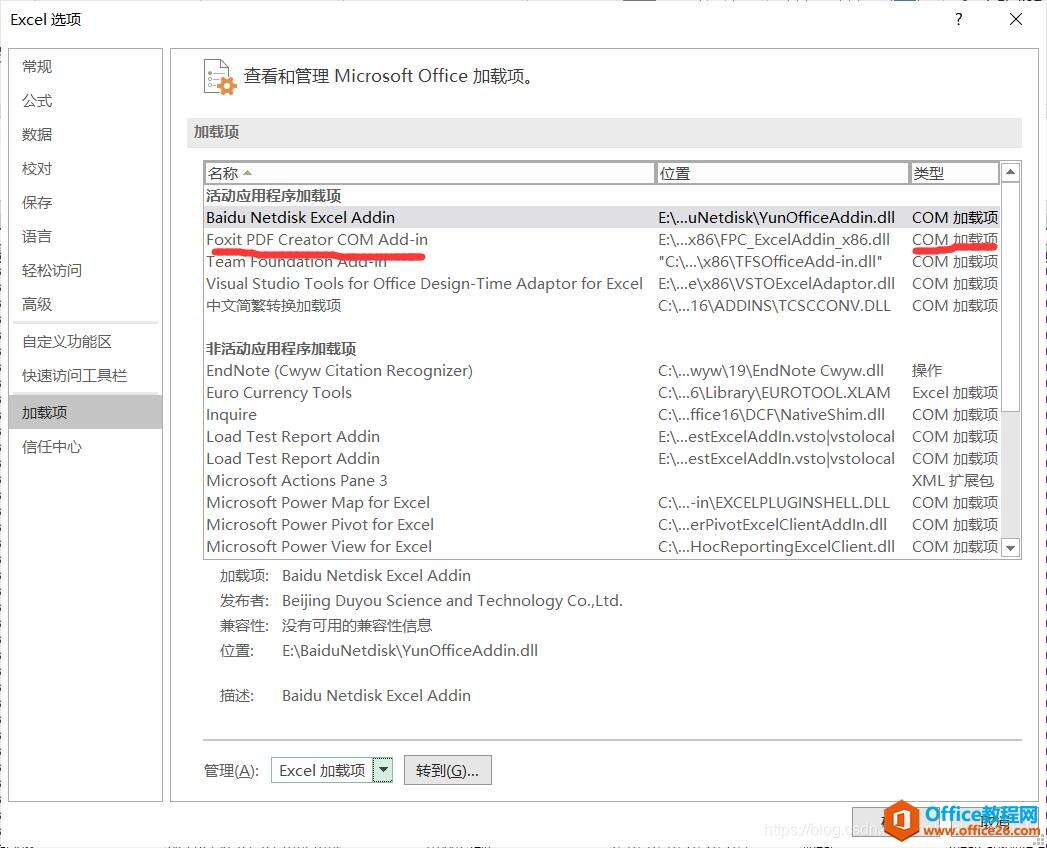Sort add-ins by the 名称 column header

point(429,173)
